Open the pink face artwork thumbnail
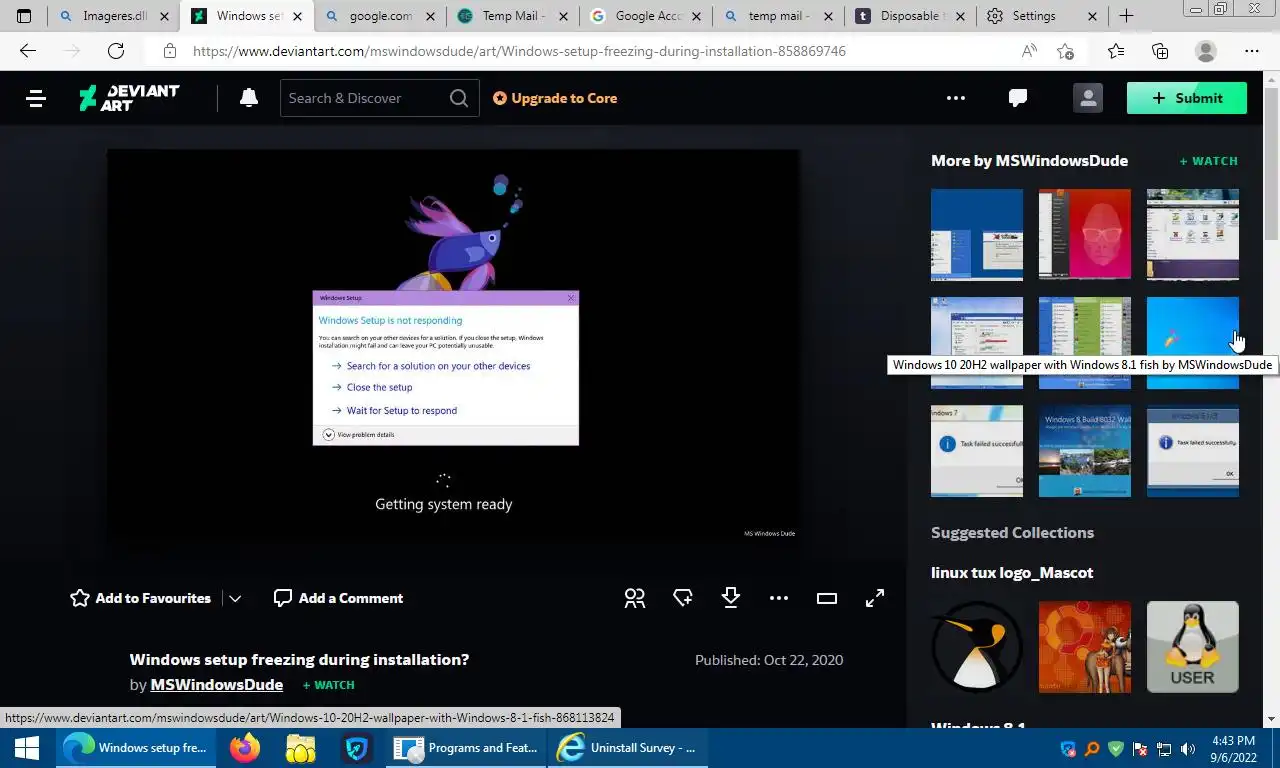 coord(1085,235)
